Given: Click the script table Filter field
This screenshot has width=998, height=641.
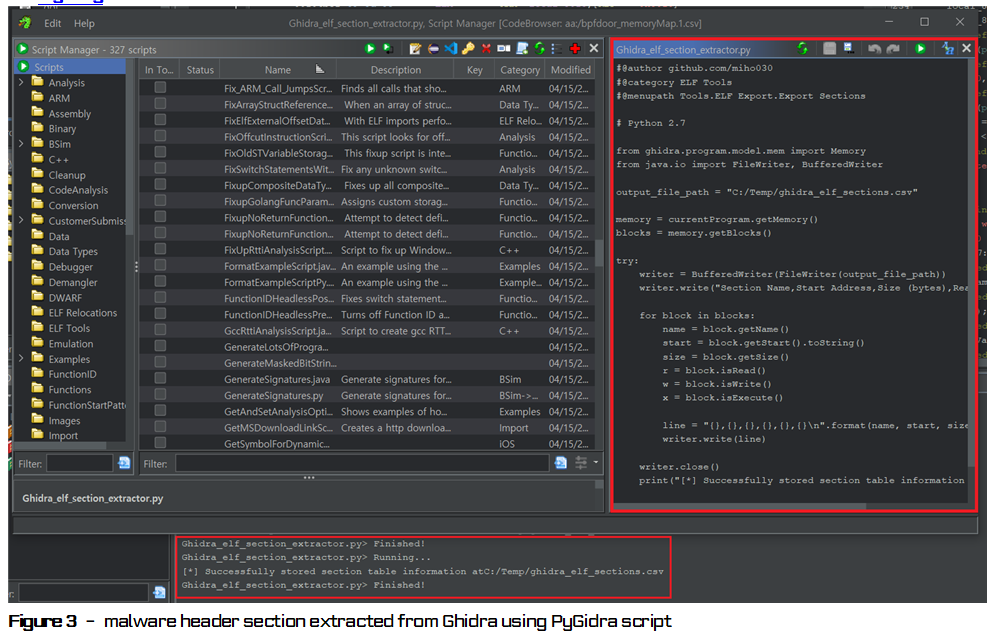Looking at the screenshot, I should pyautogui.click(x=362, y=463).
